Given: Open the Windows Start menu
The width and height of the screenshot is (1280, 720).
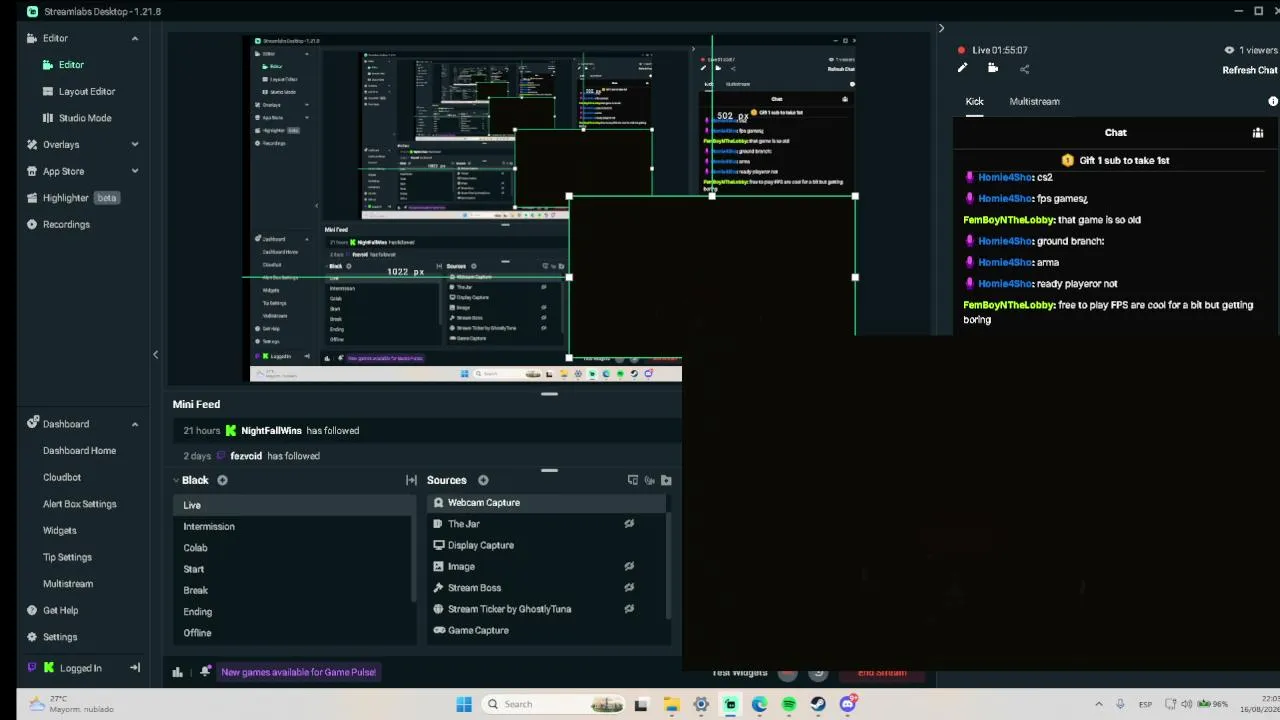Looking at the screenshot, I should (464, 704).
